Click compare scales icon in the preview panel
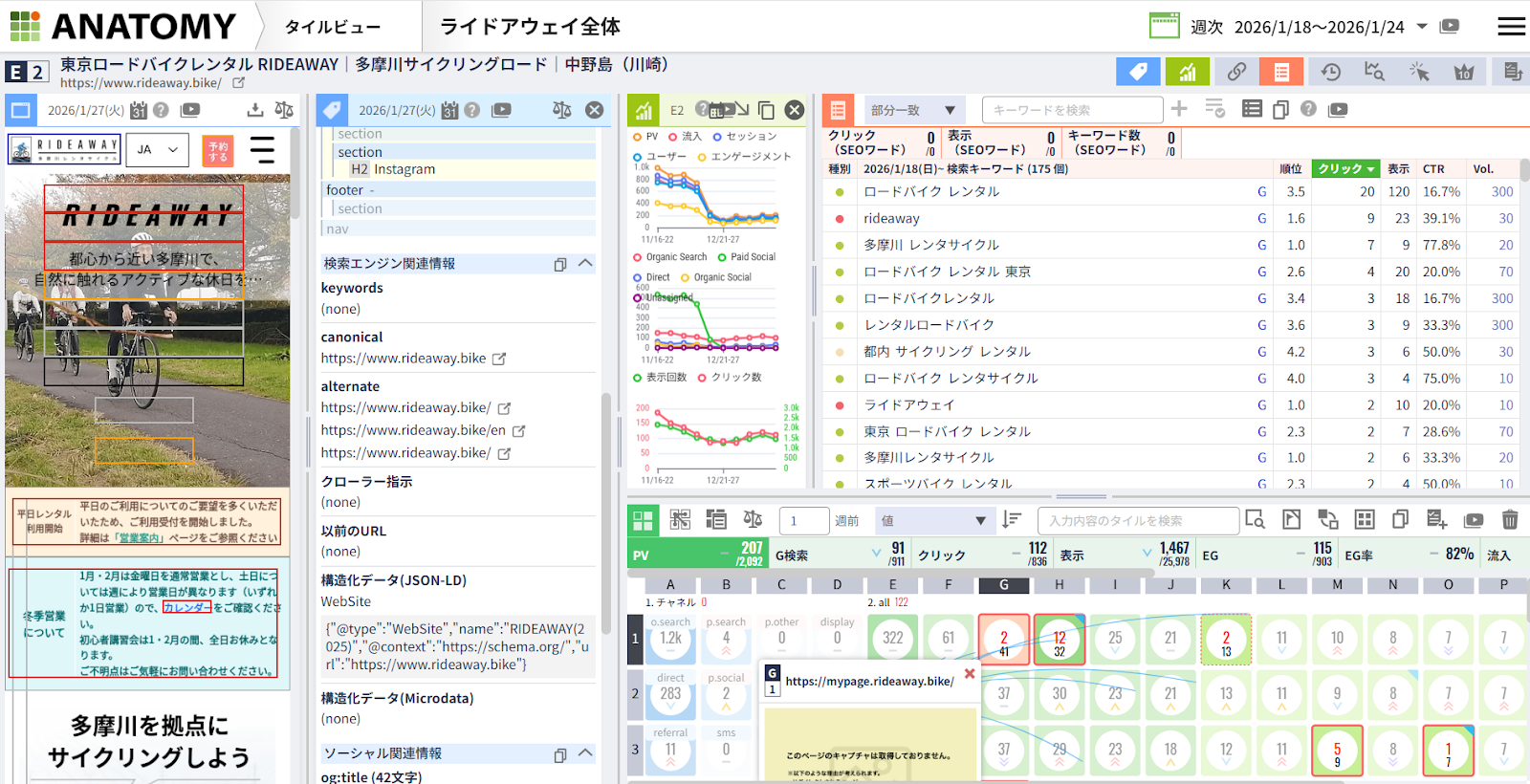1530x784 pixels. (x=284, y=110)
